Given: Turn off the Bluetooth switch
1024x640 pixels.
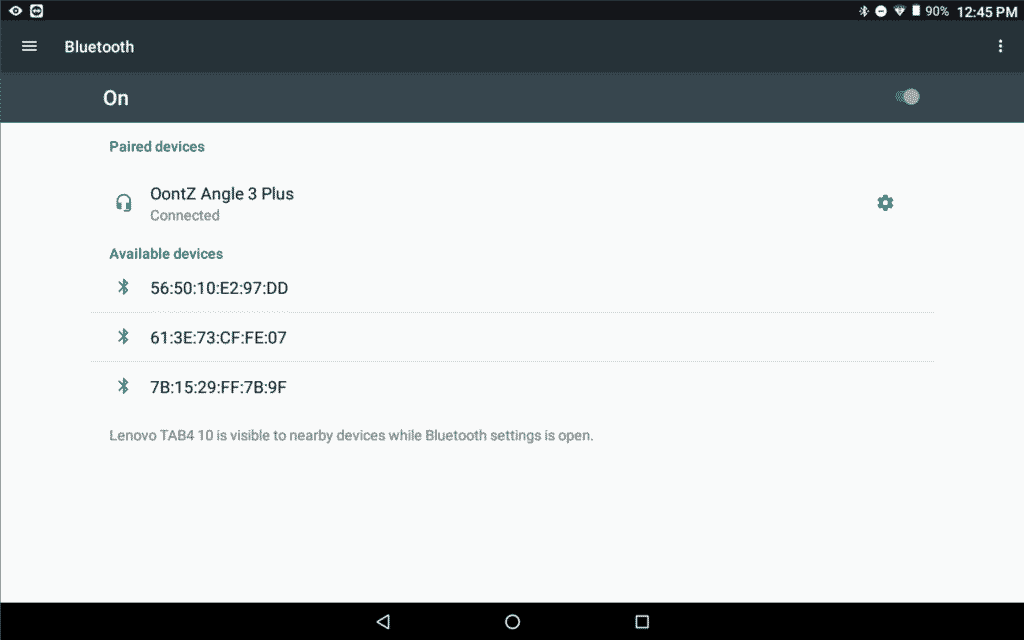Looking at the screenshot, I should click(x=906, y=97).
